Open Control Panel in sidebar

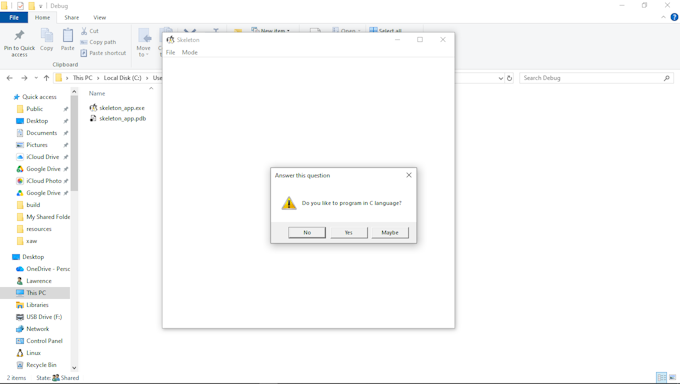tap(39, 341)
